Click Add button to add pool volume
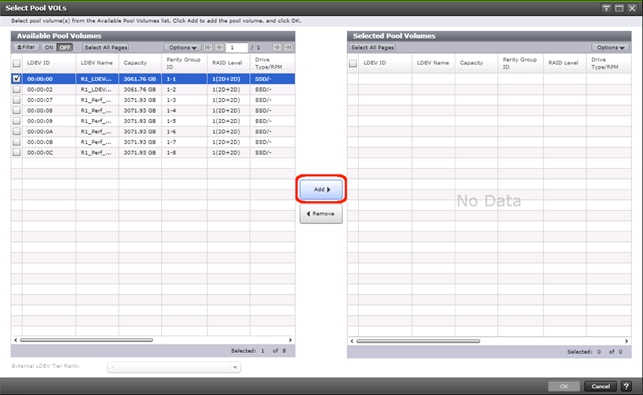The width and height of the screenshot is (643, 395). [x=321, y=189]
